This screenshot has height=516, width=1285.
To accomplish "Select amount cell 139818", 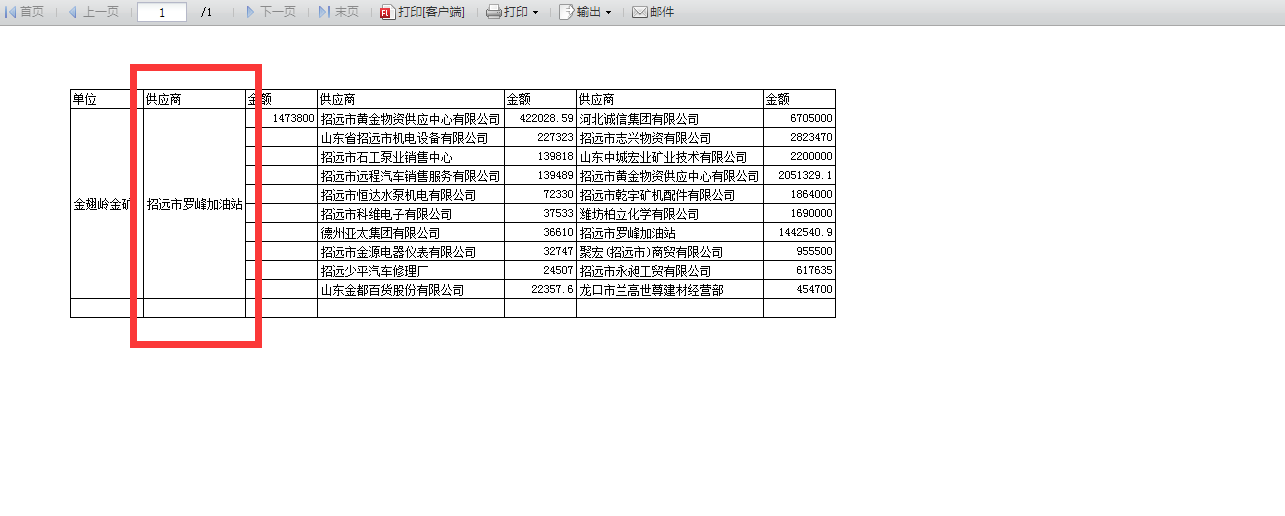I will point(540,156).
